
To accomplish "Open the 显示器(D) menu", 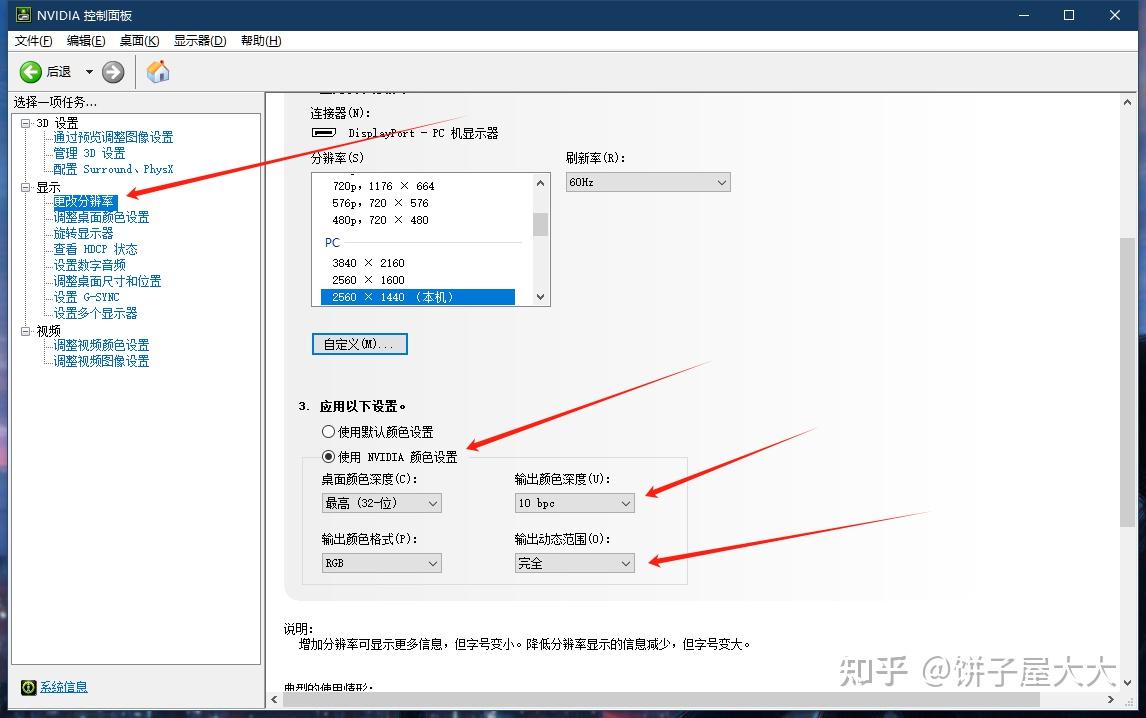I will click(x=200, y=41).
